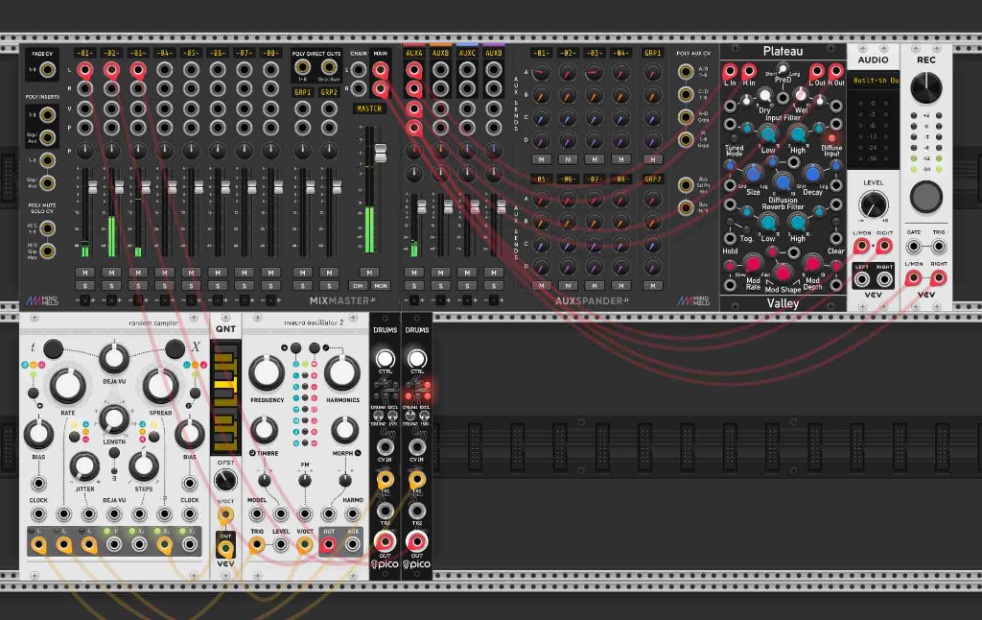Click the Audio module LEVEL knob
The height and width of the screenshot is (620, 982).
pos(873,204)
